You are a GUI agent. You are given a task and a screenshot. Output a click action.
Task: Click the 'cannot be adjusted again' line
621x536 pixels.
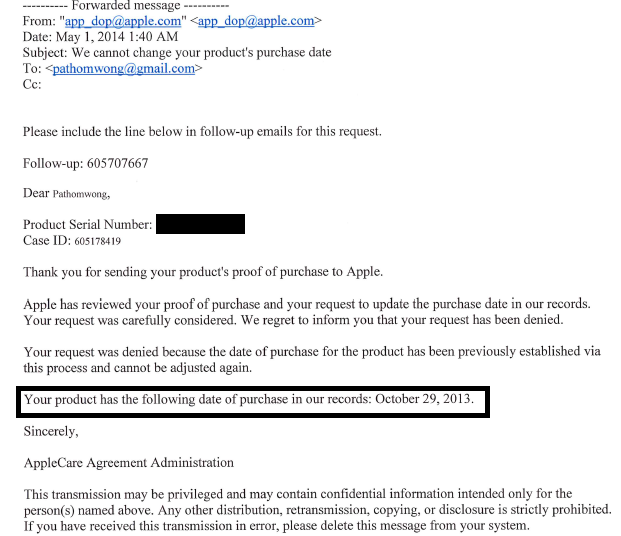(137, 368)
